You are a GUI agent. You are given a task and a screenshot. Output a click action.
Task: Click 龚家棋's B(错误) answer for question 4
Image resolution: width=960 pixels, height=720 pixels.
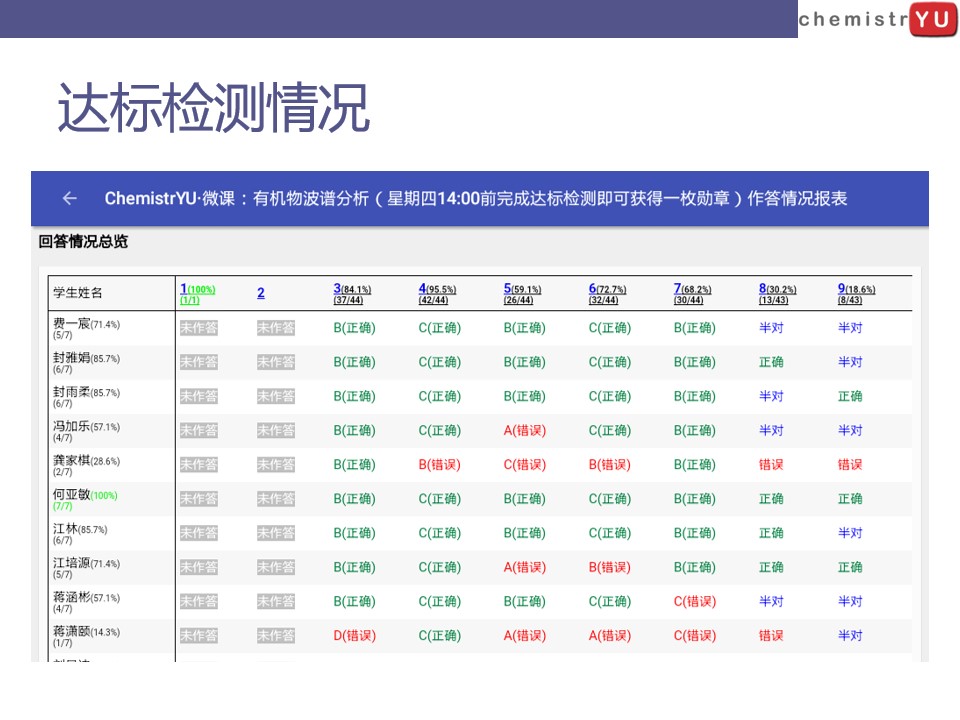(x=440, y=465)
